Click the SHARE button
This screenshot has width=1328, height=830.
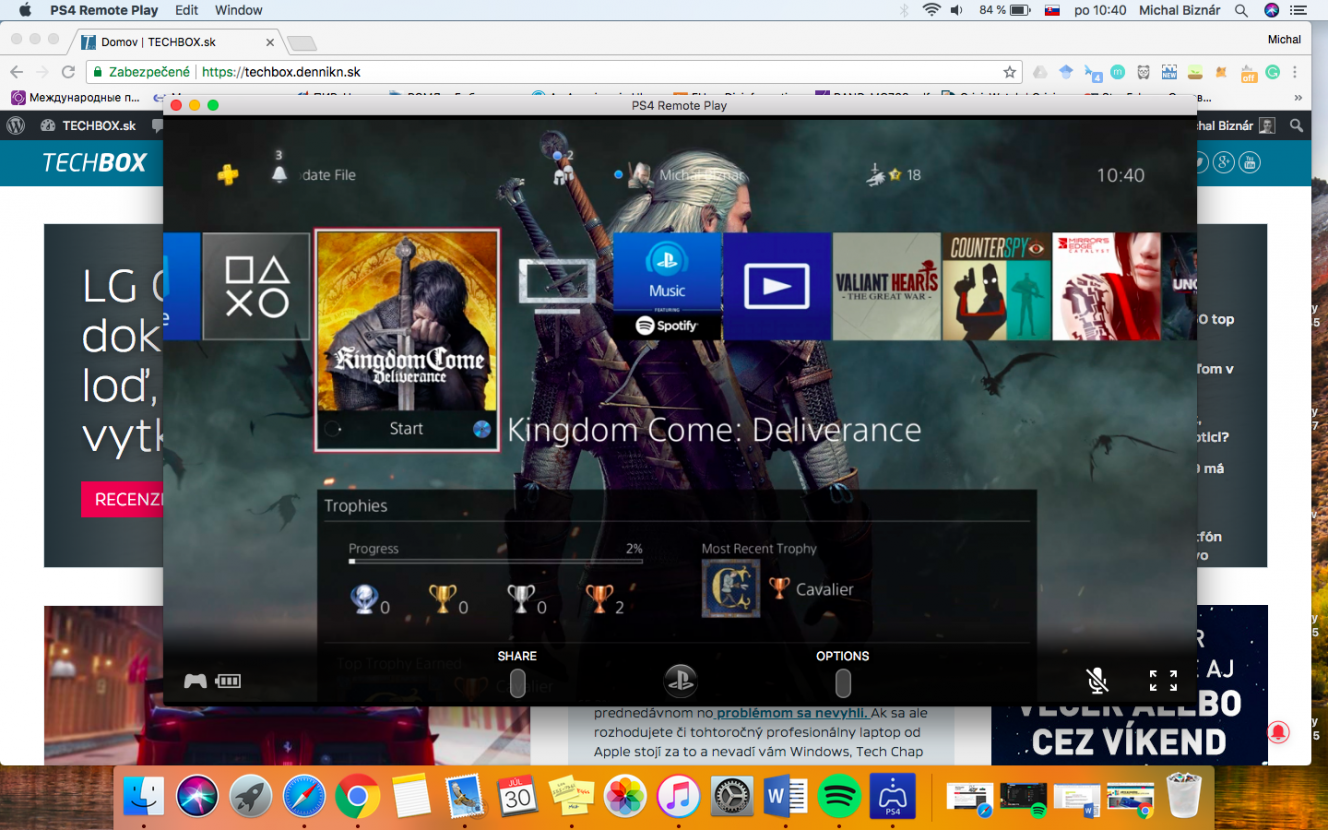517,683
